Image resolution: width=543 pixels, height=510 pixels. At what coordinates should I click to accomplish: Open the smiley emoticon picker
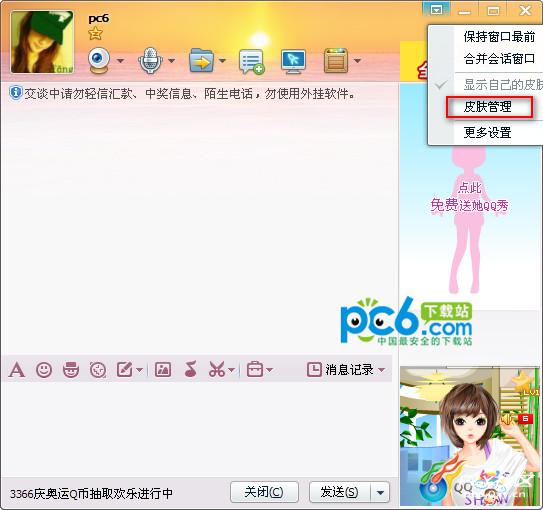(44, 370)
